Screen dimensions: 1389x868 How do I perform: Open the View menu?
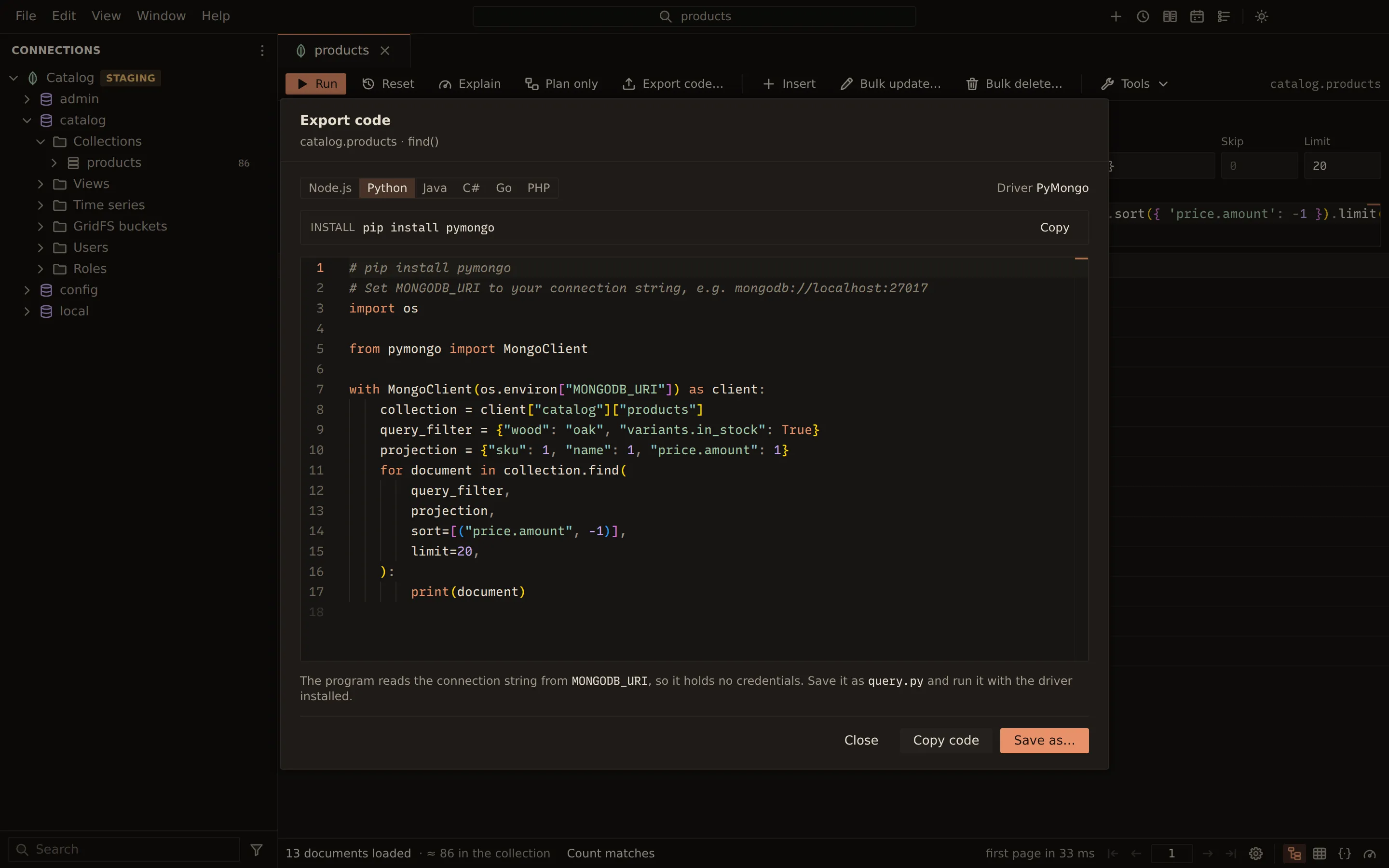click(x=106, y=16)
